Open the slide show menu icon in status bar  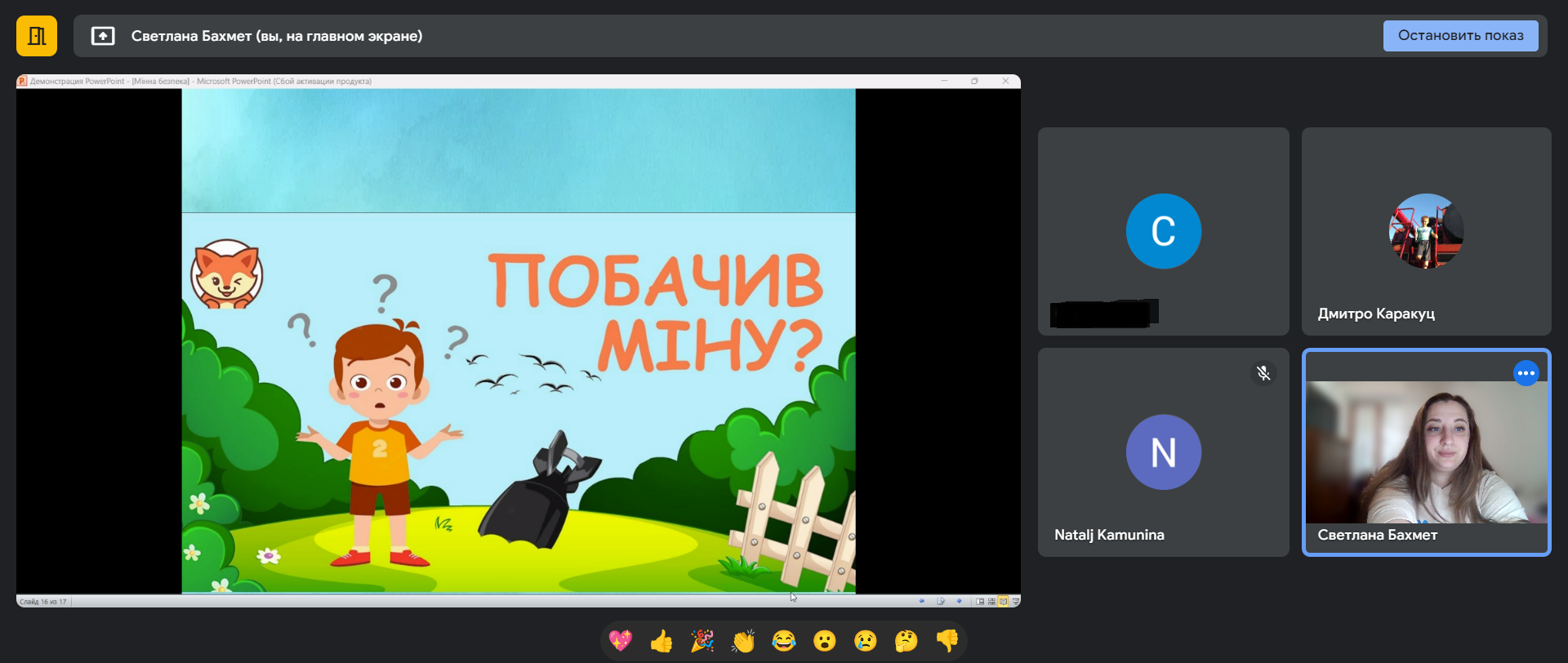941,602
